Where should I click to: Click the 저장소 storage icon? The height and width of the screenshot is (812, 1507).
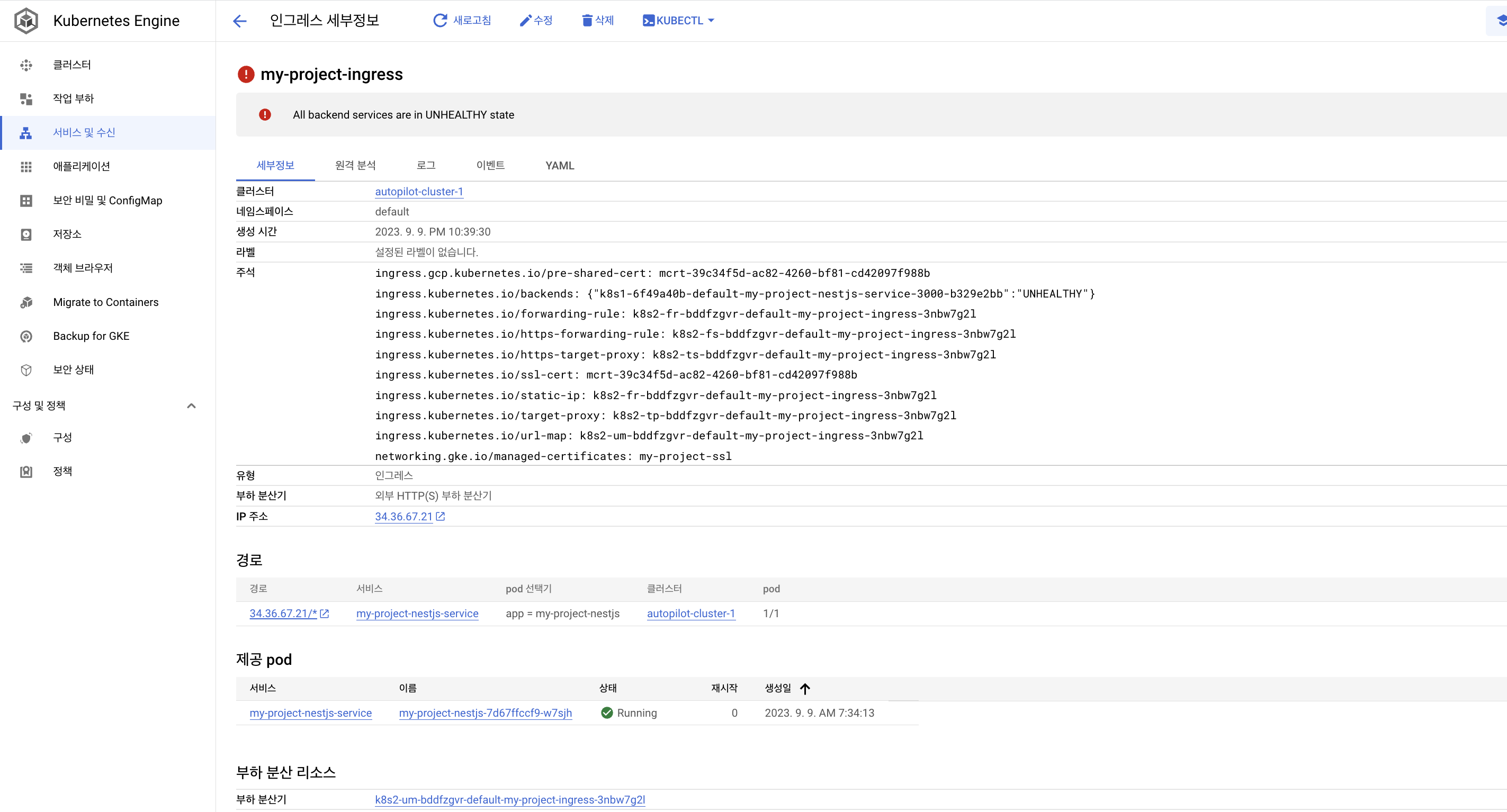pos(26,234)
